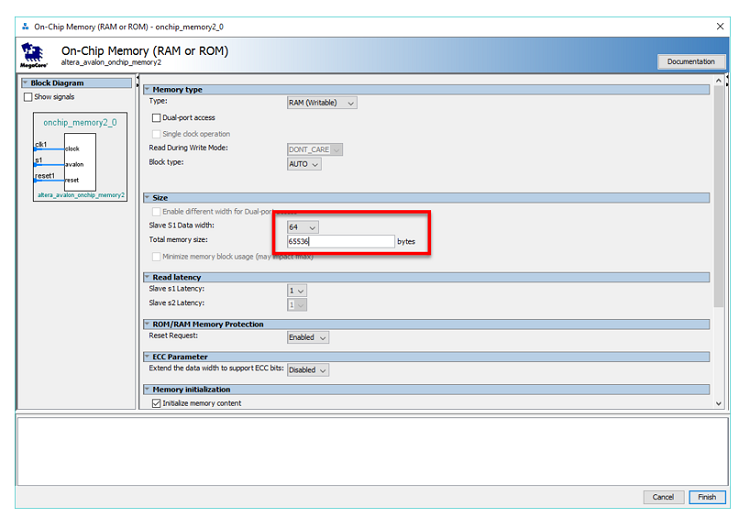Collapse the ECC Parameter section
Screen dimensions: 750x528
(147, 356)
